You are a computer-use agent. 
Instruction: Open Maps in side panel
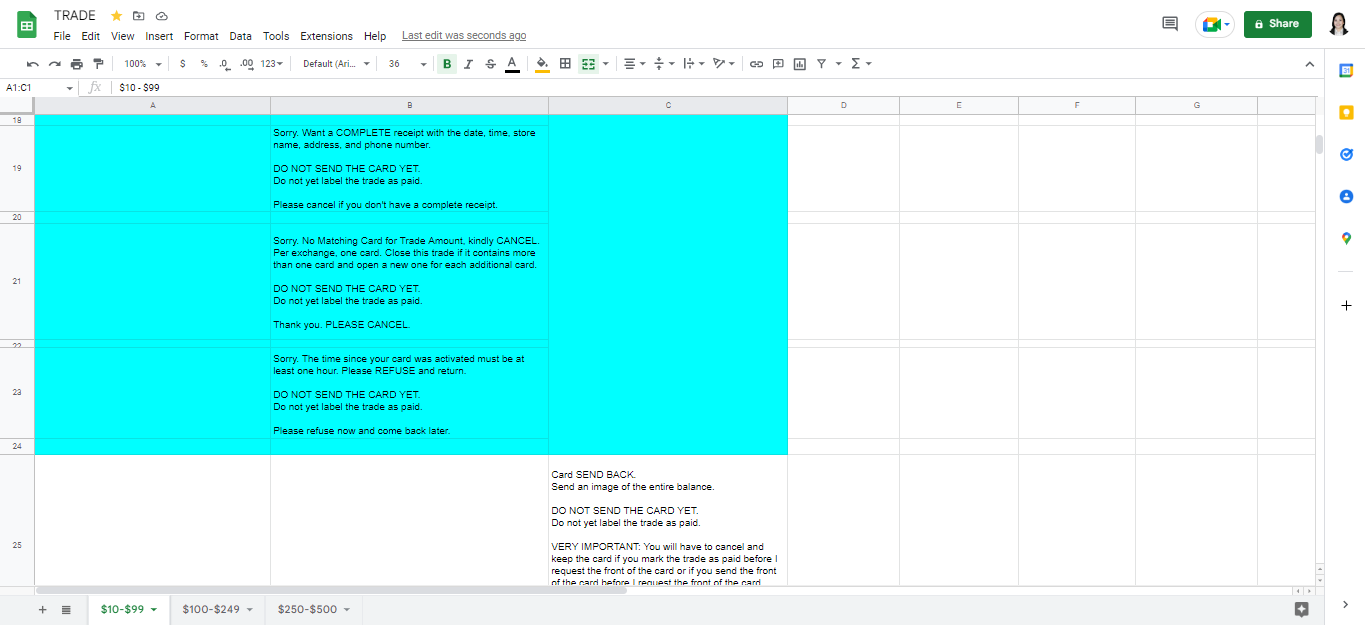pos(1346,238)
